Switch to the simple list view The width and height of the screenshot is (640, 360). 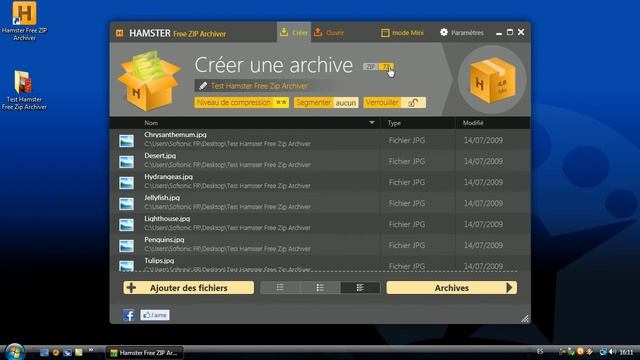point(280,288)
